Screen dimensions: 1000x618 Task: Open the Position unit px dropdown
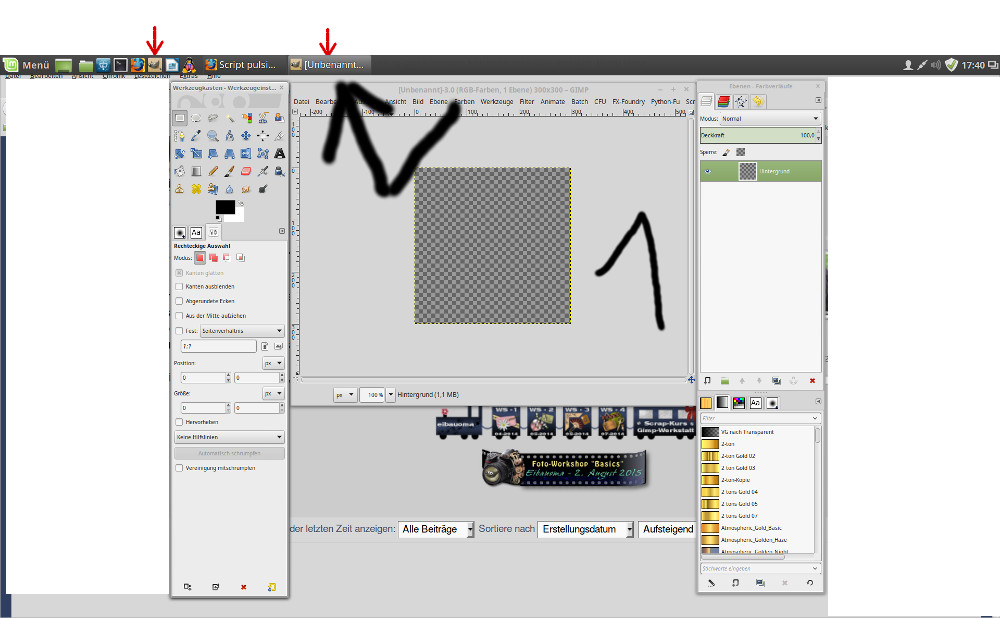[x=273, y=363]
